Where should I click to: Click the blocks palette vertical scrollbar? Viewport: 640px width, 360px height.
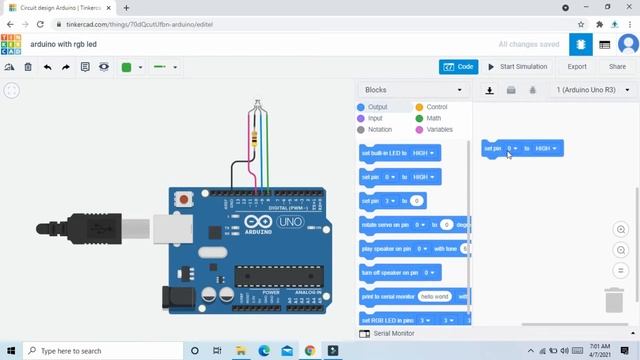click(468, 229)
